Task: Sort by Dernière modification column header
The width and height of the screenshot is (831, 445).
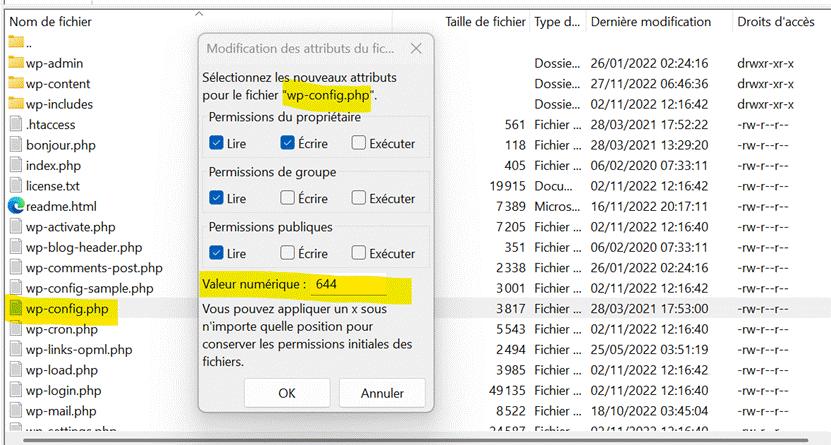Action: click(x=650, y=21)
